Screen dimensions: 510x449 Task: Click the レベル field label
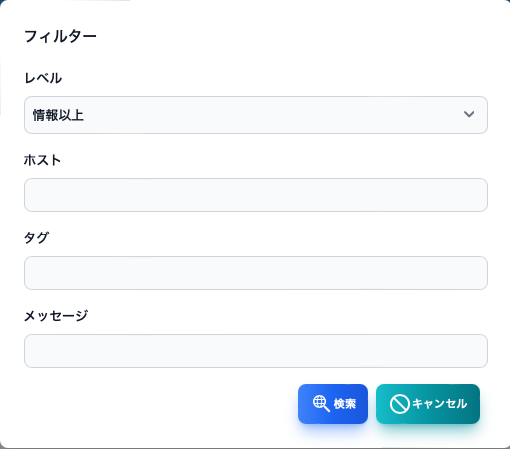click(43, 78)
